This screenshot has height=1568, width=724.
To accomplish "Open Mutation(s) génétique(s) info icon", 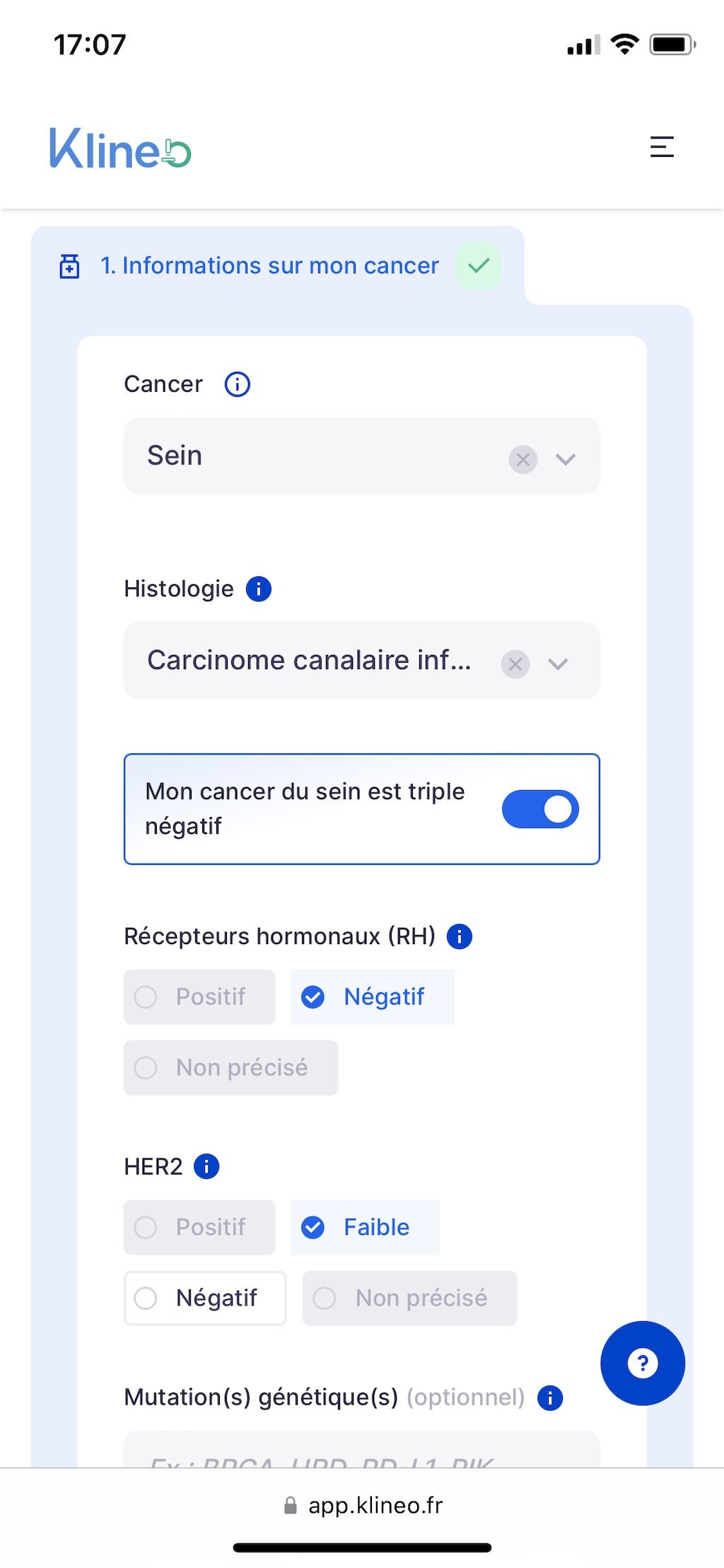I will (x=550, y=1398).
